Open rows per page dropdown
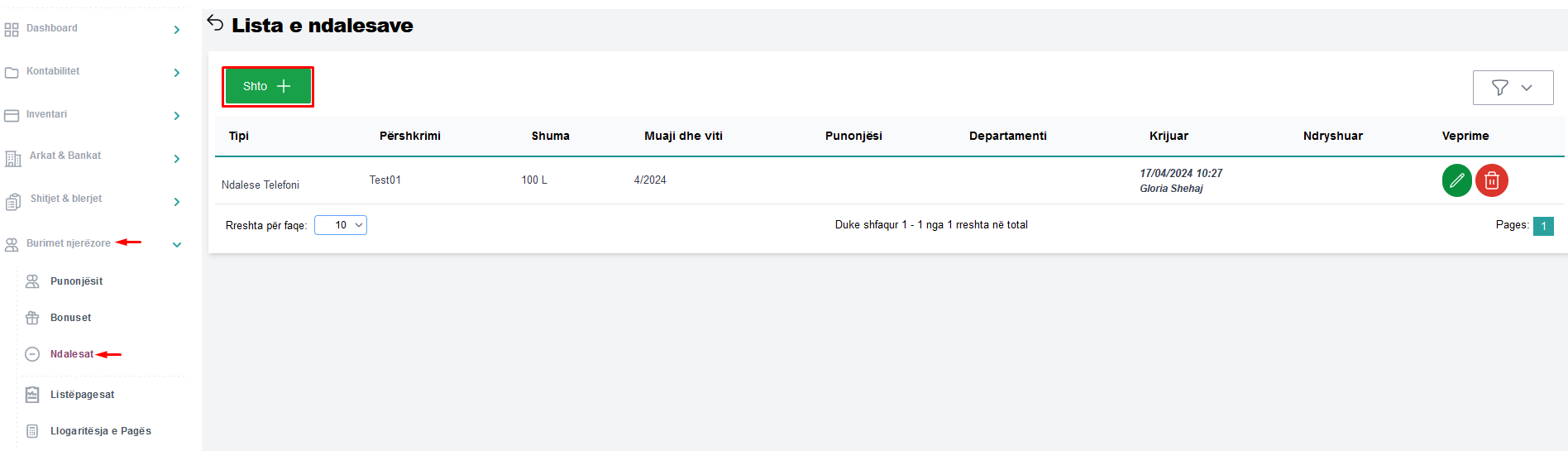1568x451 pixels. click(x=341, y=225)
